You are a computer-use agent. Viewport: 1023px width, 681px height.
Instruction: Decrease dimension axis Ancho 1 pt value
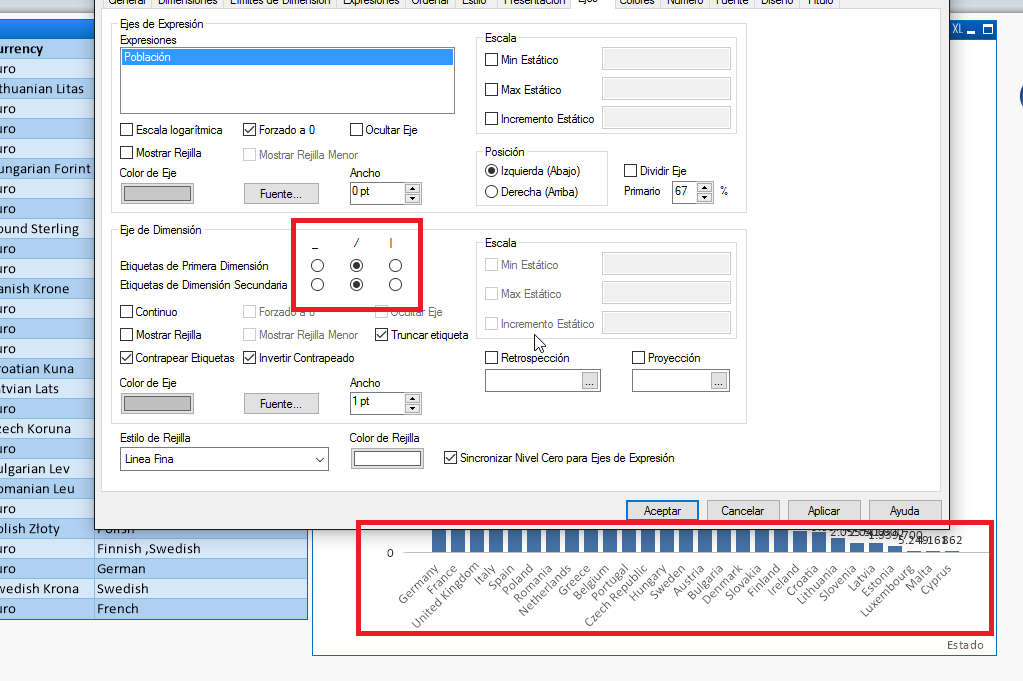tap(412, 408)
